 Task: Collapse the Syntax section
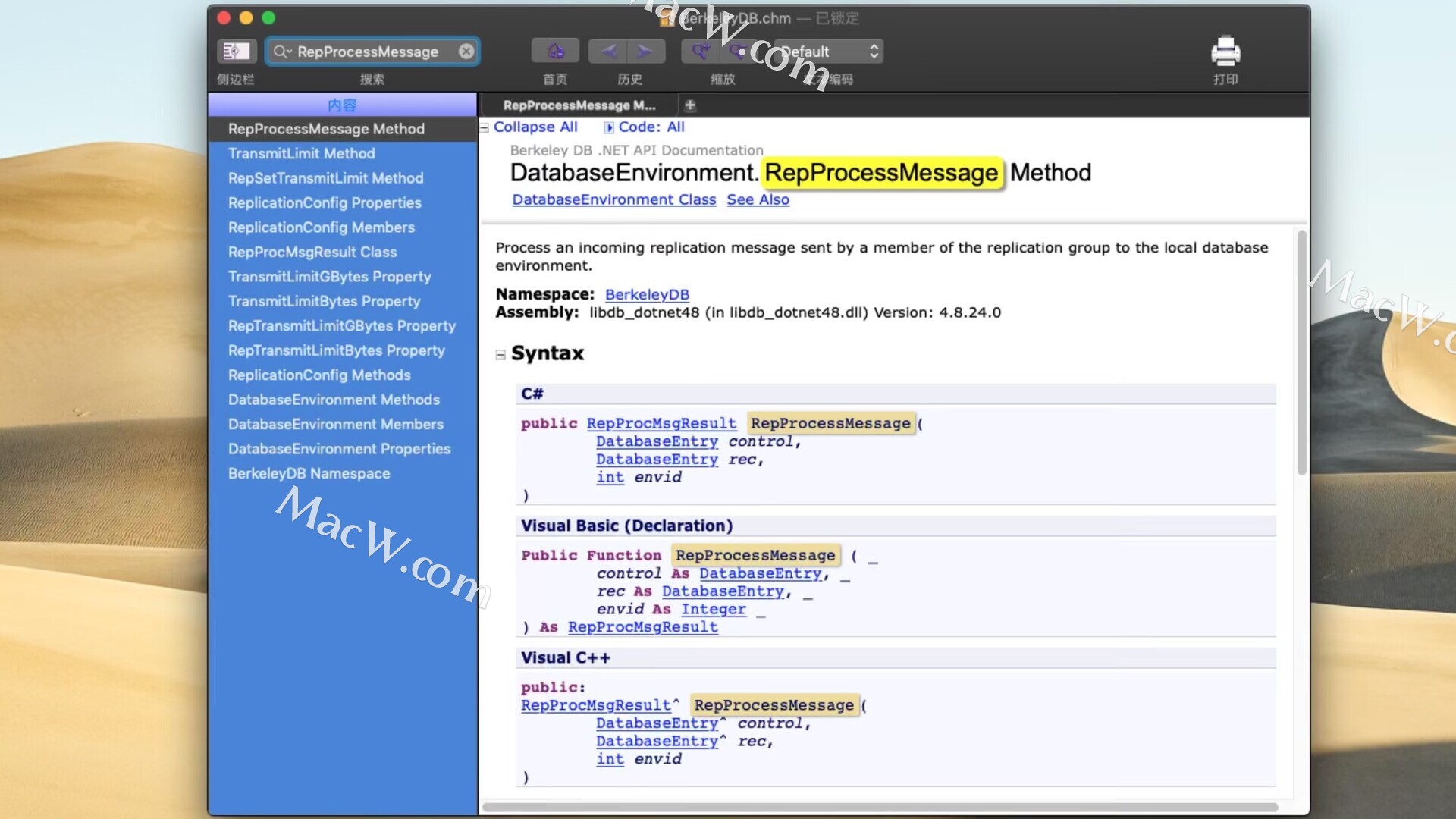tap(500, 355)
